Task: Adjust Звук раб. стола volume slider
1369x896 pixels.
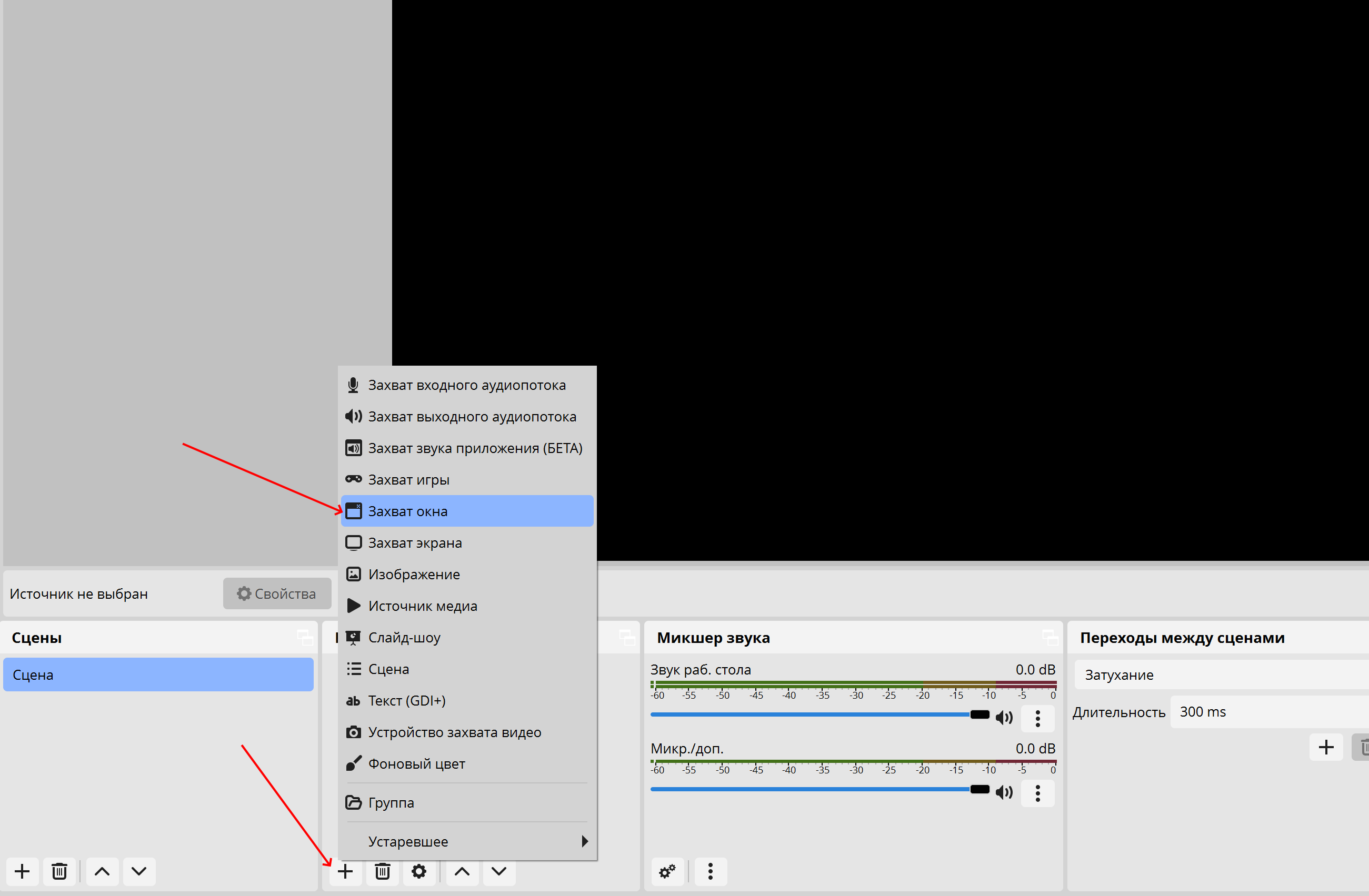Action: point(820,715)
